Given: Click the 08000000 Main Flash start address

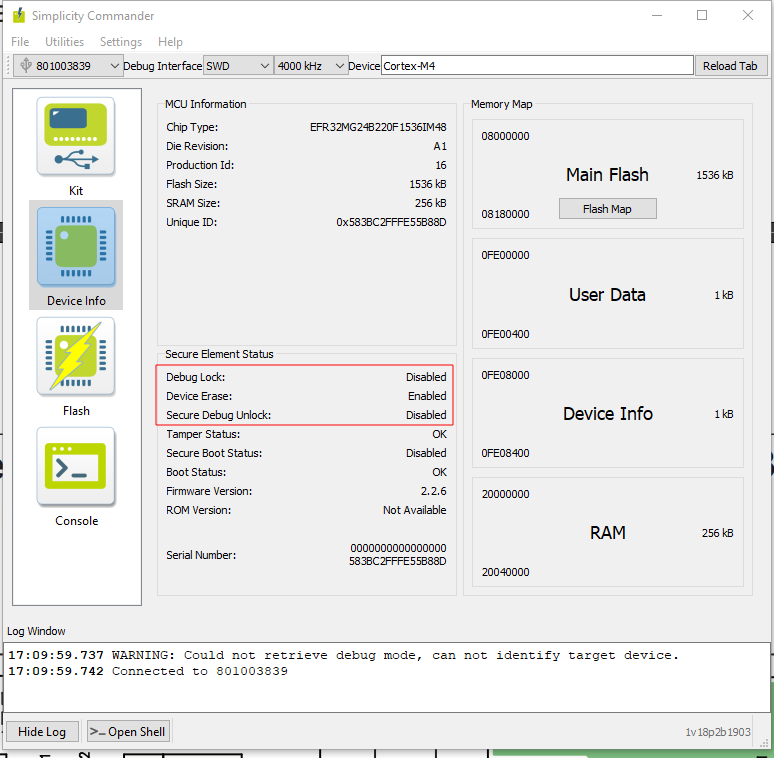Looking at the screenshot, I should pyautogui.click(x=505, y=136).
